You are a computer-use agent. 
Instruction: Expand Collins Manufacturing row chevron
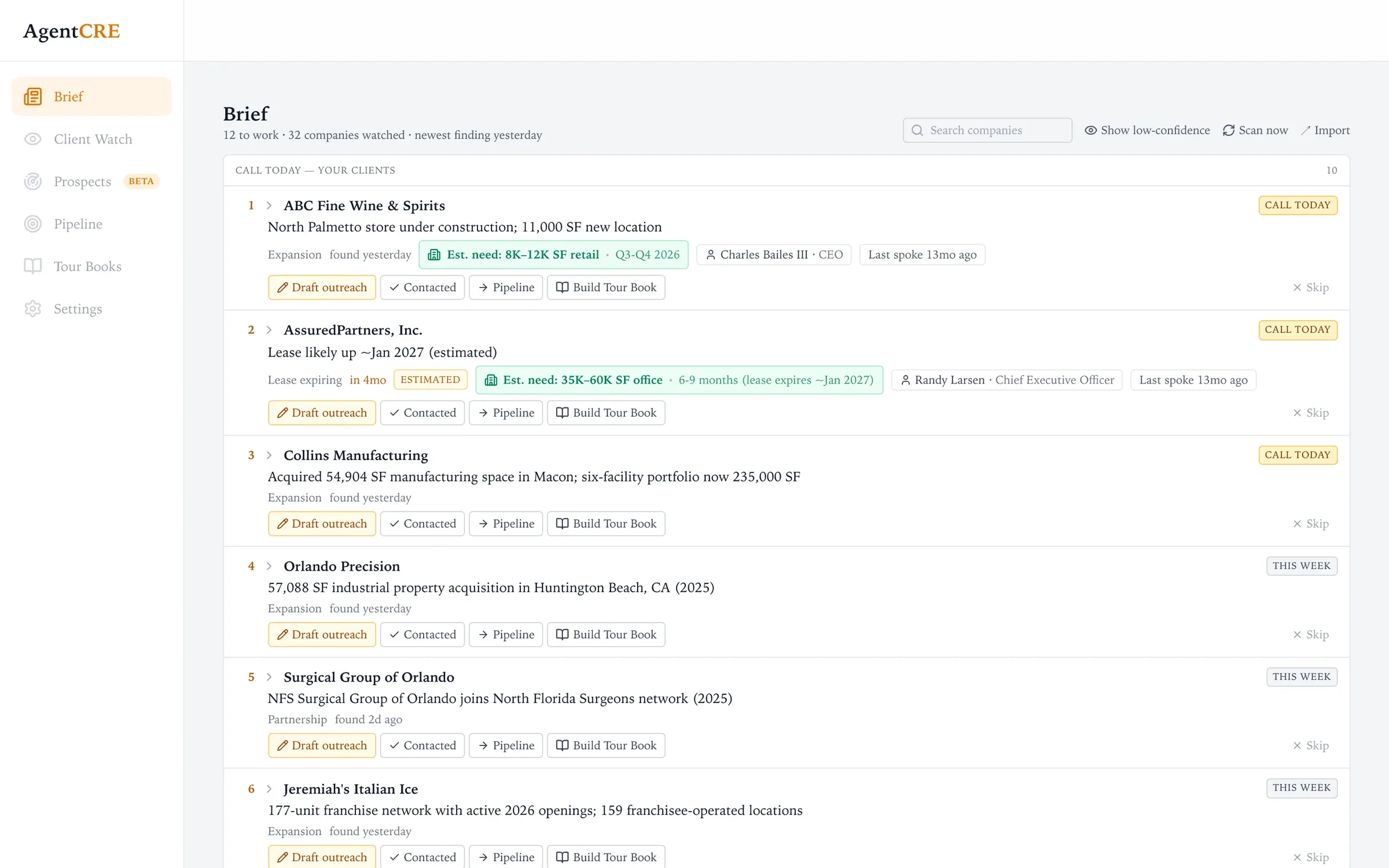click(x=269, y=455)
